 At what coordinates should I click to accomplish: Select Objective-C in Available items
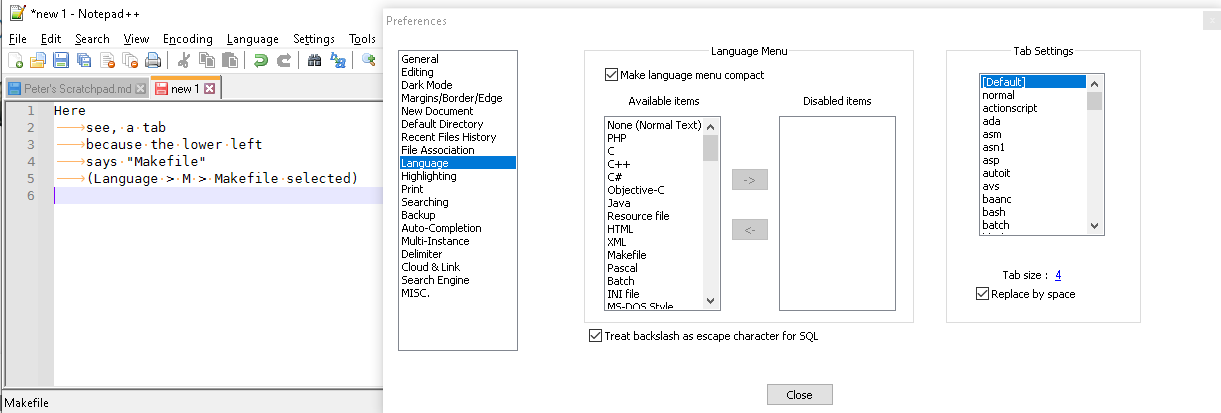[x=654, y=190]
